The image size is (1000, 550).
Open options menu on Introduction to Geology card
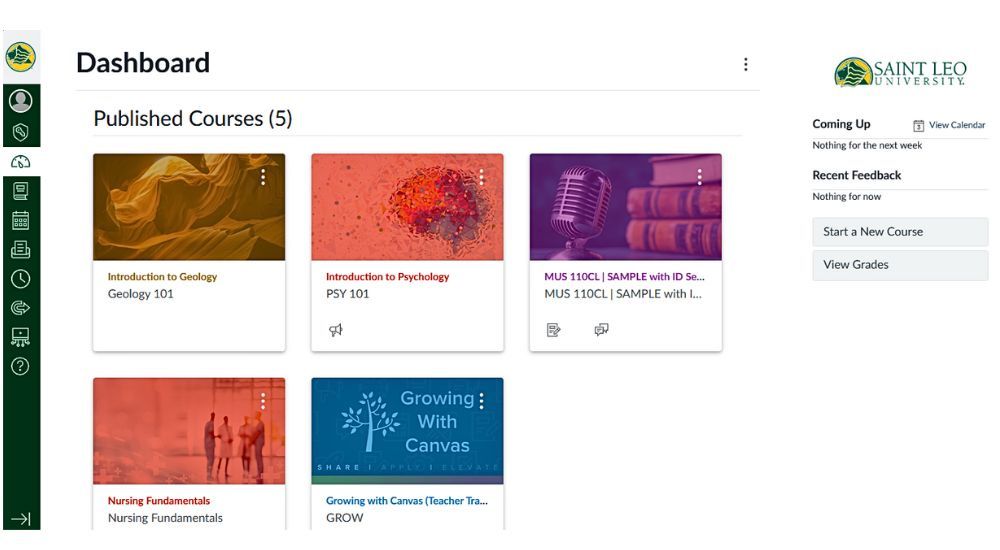pyautogui.click(x=263, y=177)
